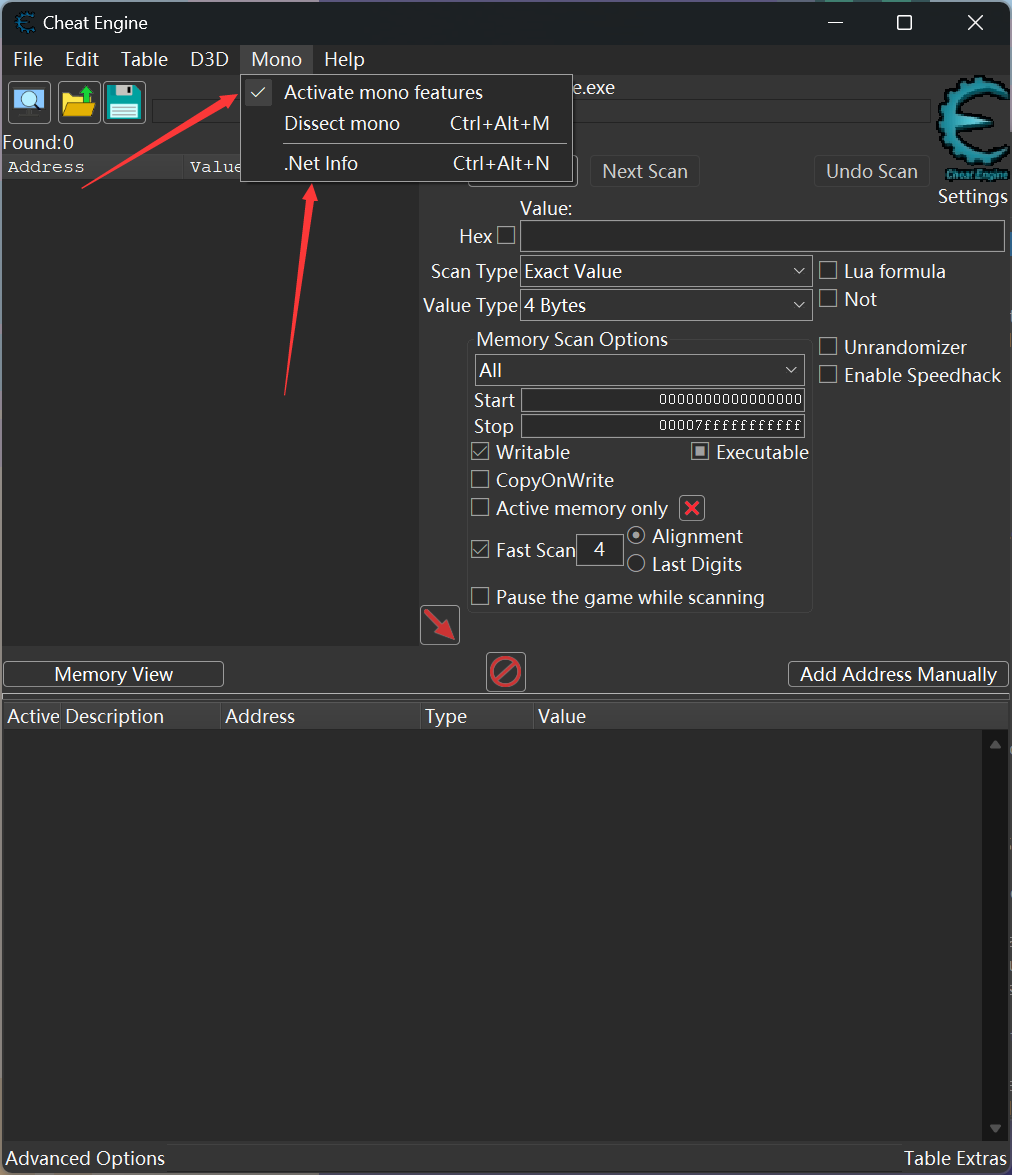Screen dimensions: 1012x1175
Task: Click the Description column header
Action: pos(141,716)
